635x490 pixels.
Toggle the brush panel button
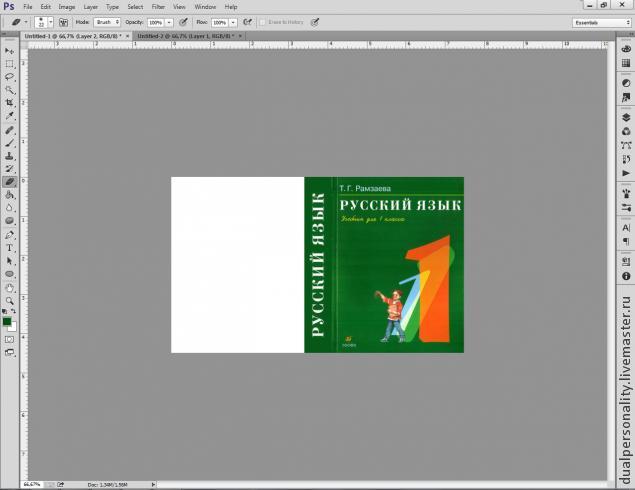(64, 21)
